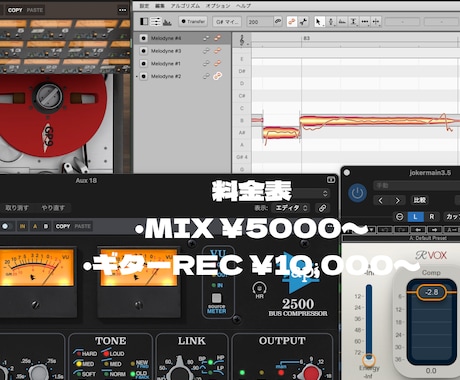This screenshot has height=380, width=460.
Task: Select the LOUD thrust option under TONE
Action: 113,353
